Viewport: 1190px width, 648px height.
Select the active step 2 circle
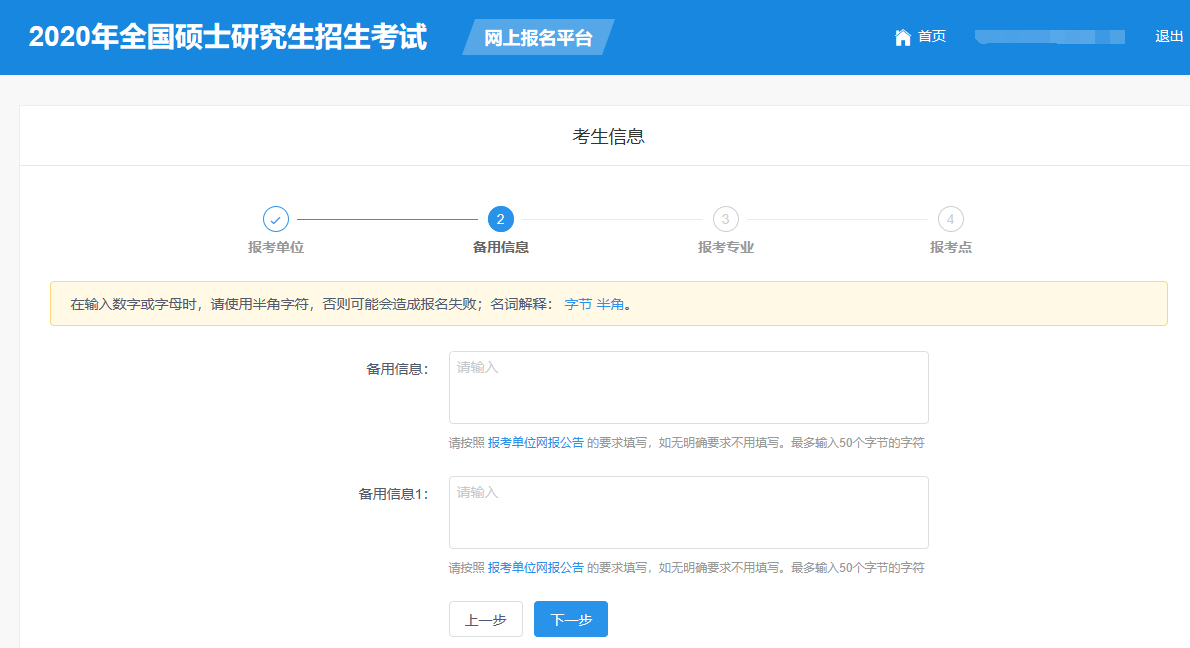coord(501,219)
